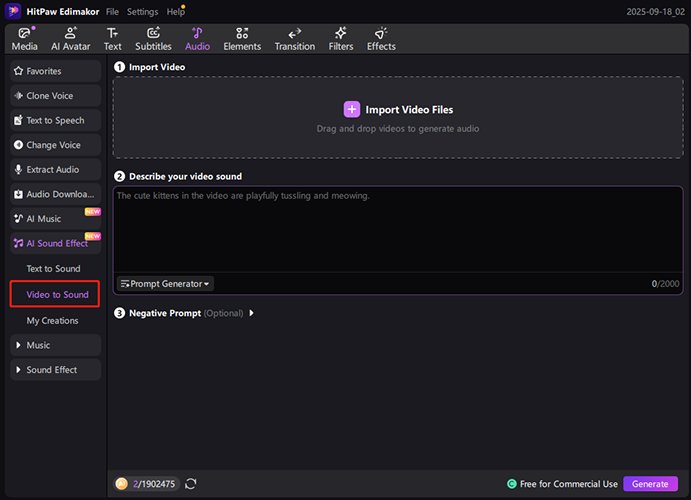Click the refresh credits icon
The height and width of the screenshot is (500, 691).
(x=191, y=484)
